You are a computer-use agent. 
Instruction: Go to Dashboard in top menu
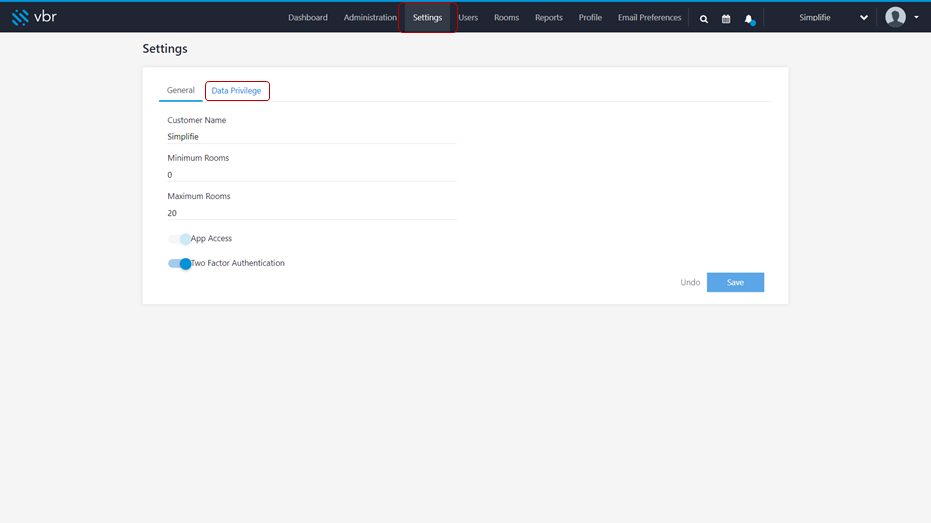click(x=308, y=17)
